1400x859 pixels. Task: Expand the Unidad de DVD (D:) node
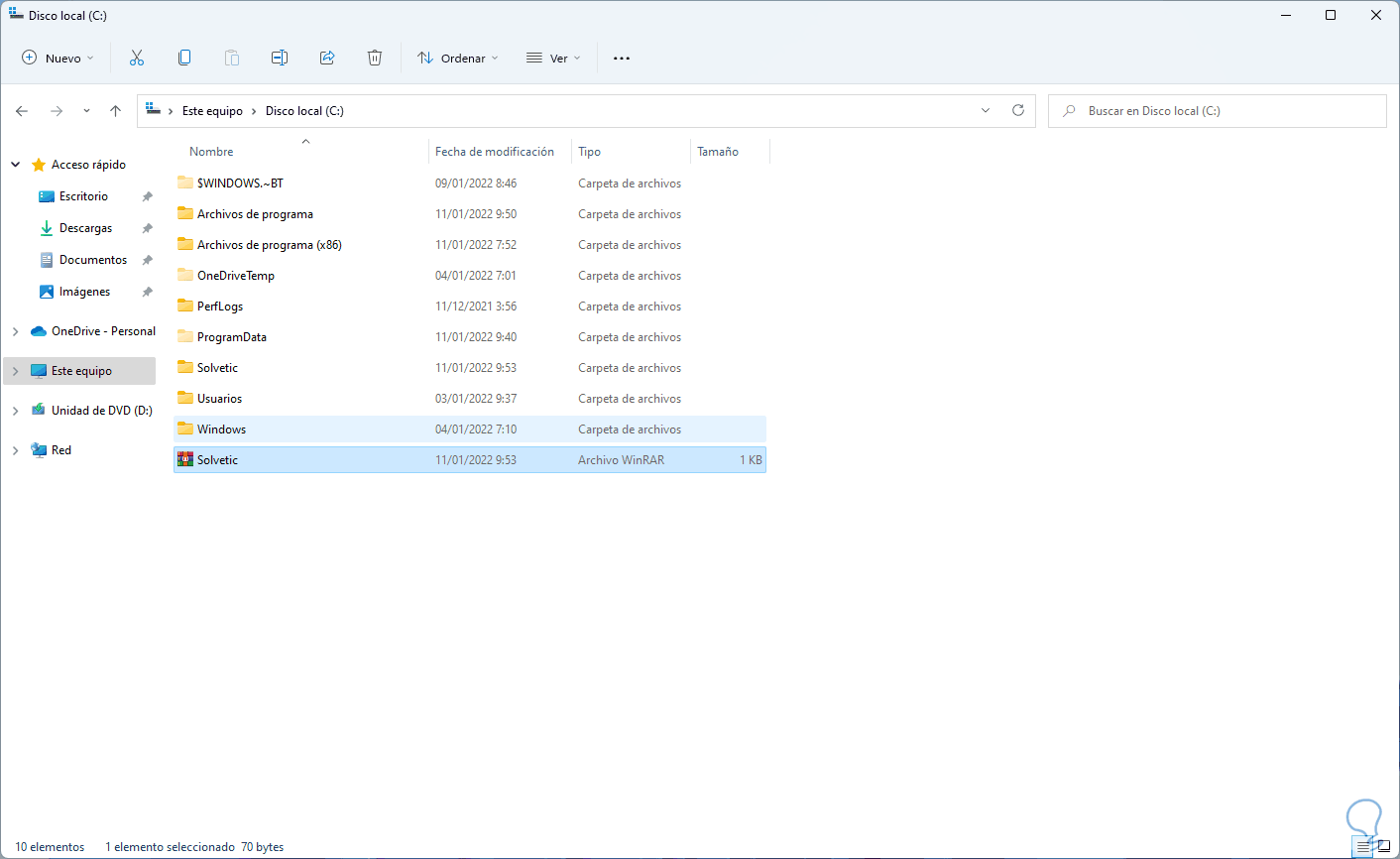15,411
